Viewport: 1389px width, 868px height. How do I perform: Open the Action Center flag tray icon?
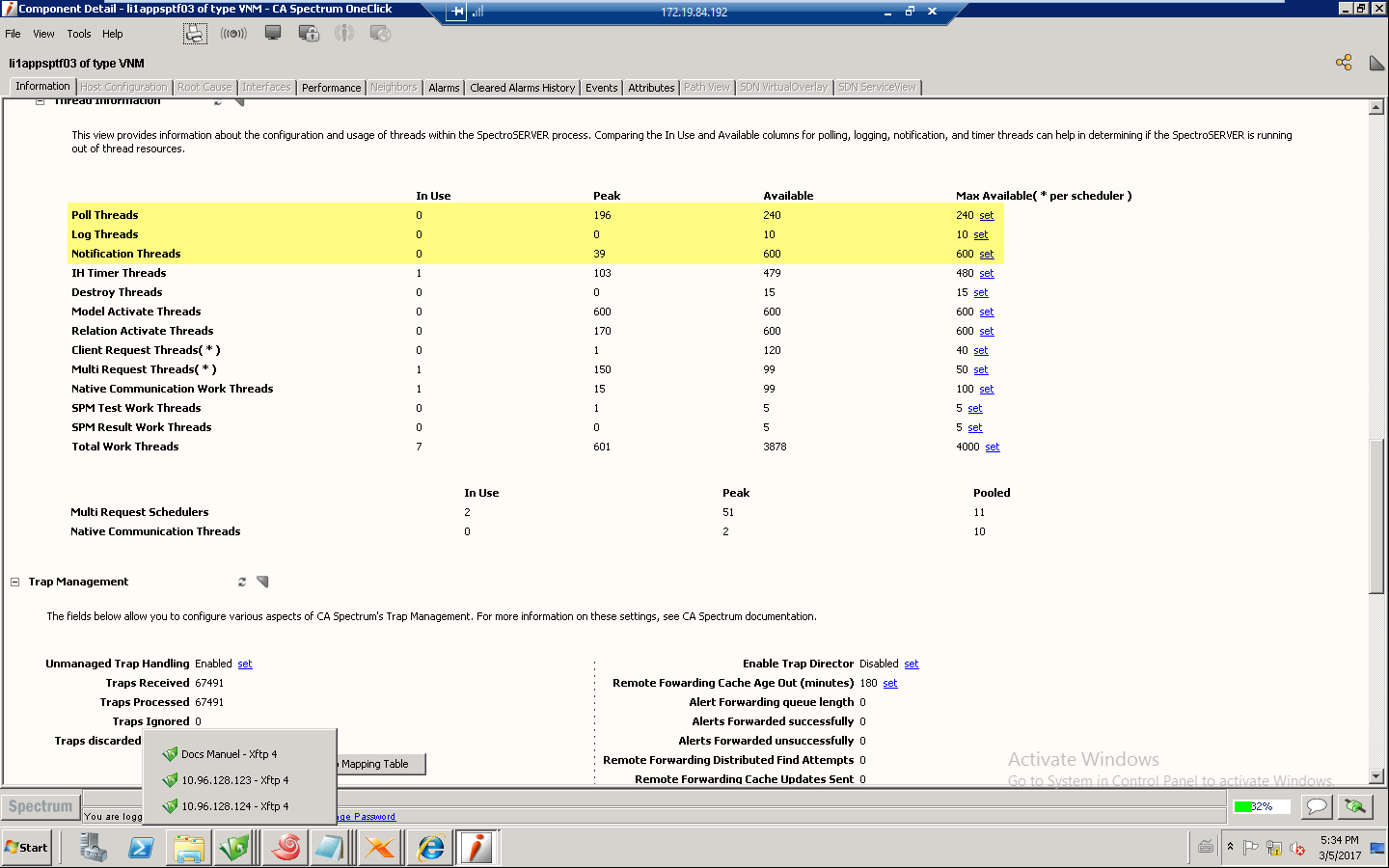point(1251,848)
